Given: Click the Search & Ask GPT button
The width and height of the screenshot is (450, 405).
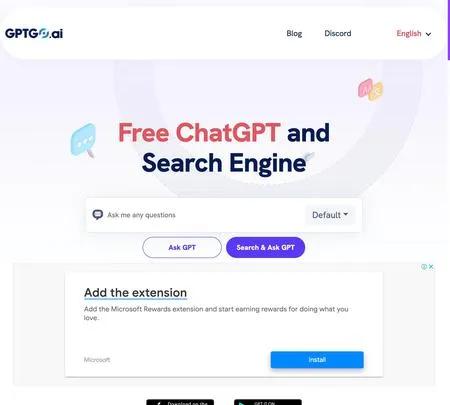Looking at the screenshot, I should (x=265, y=247).
